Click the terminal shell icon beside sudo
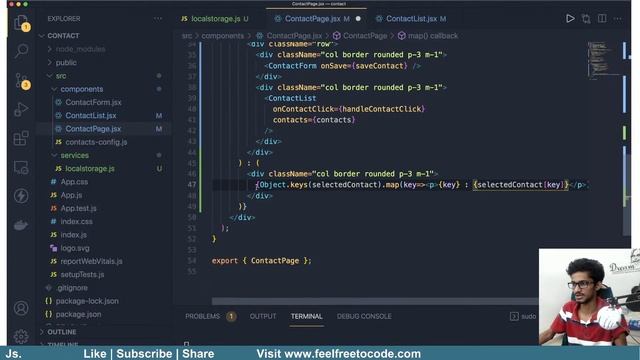This screenshot has height=360, width=640. point(514,316)
